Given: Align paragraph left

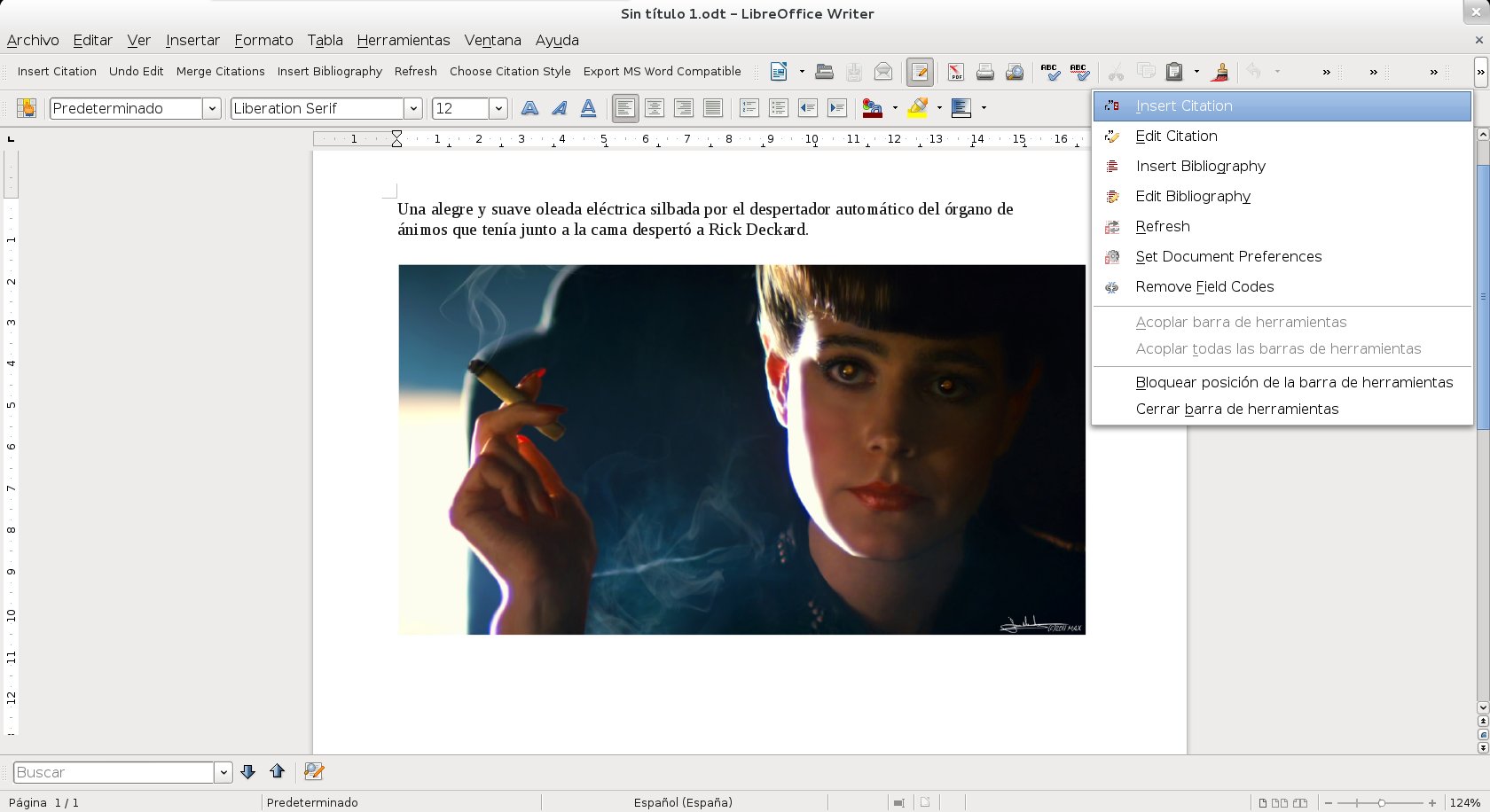Looking at the screenshot, I should click(x=625, y=108).
